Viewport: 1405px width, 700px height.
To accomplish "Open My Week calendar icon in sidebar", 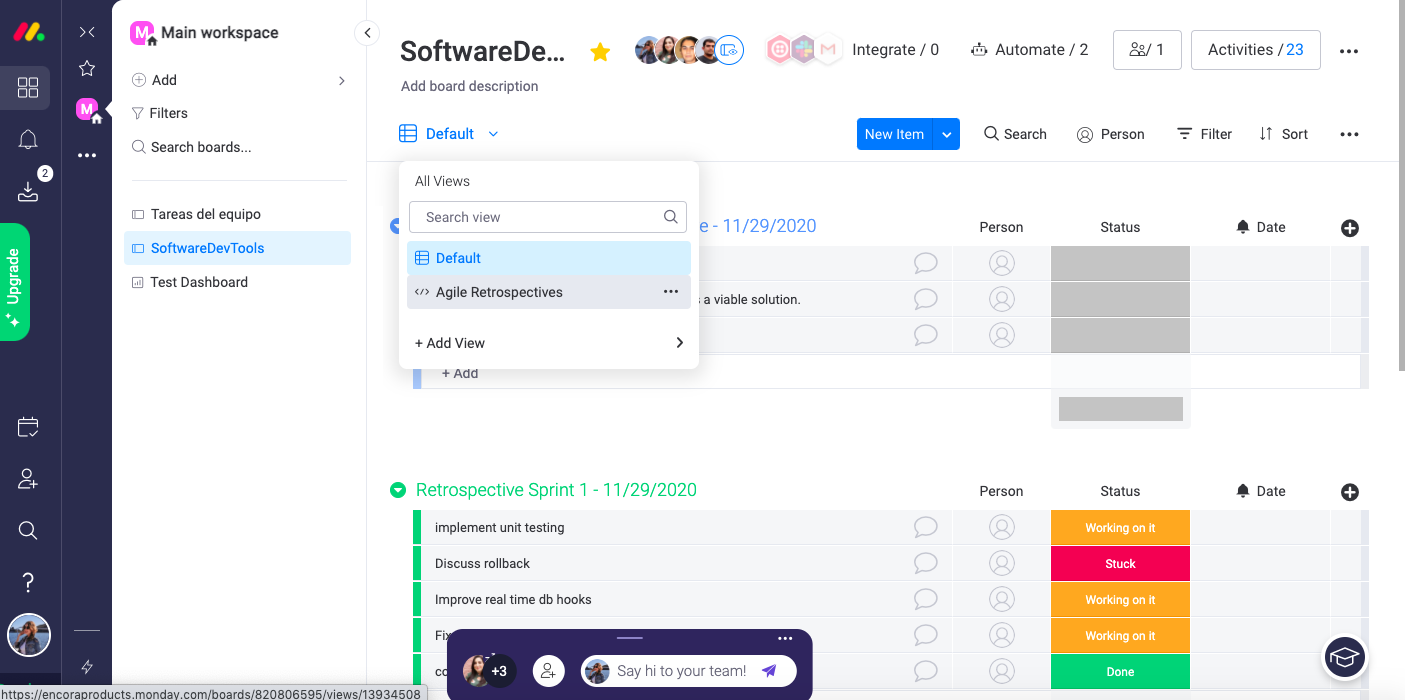I will 28,428.
